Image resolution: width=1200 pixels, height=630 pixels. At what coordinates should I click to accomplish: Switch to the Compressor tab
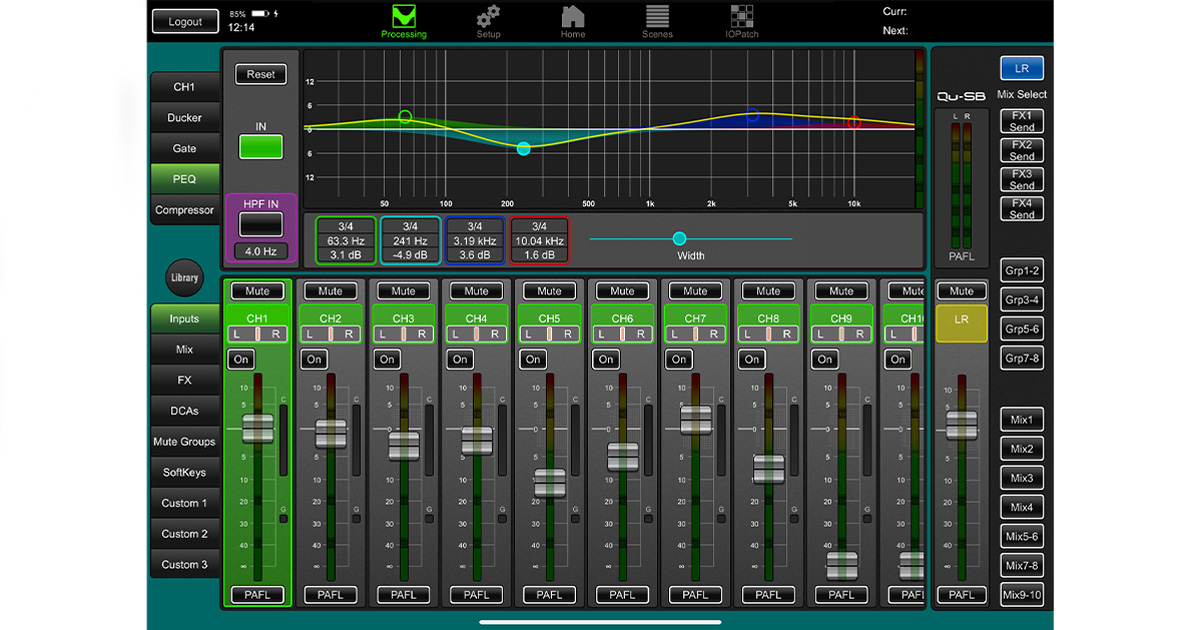point(184,211)
